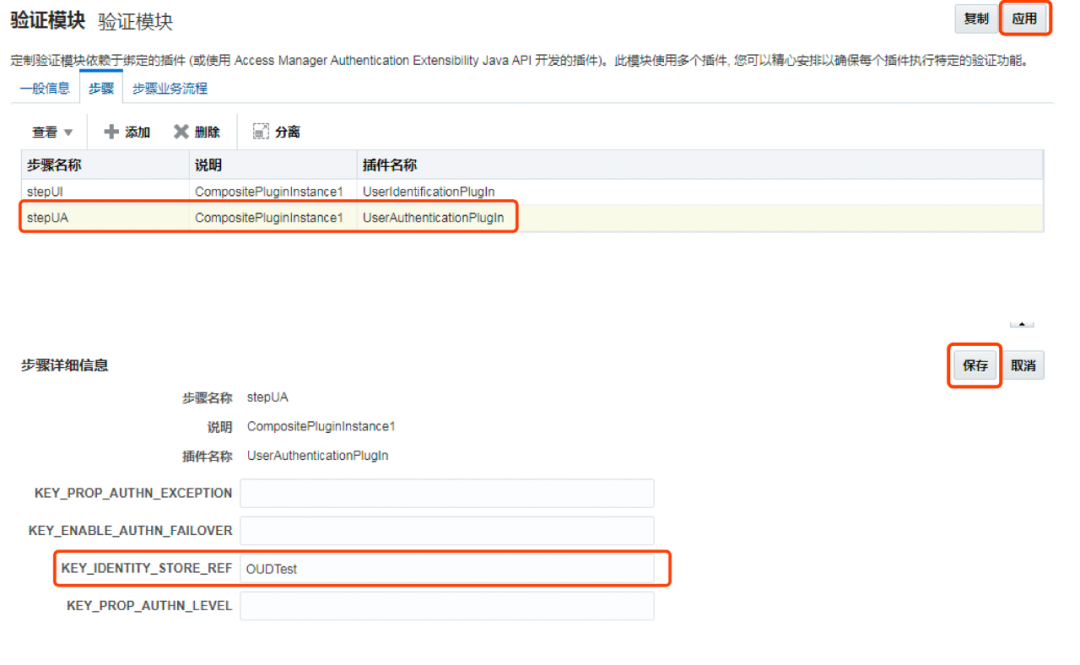
Task: Click UserAuthenticationPlugIn value in step details
Action: tap(318, 456)
